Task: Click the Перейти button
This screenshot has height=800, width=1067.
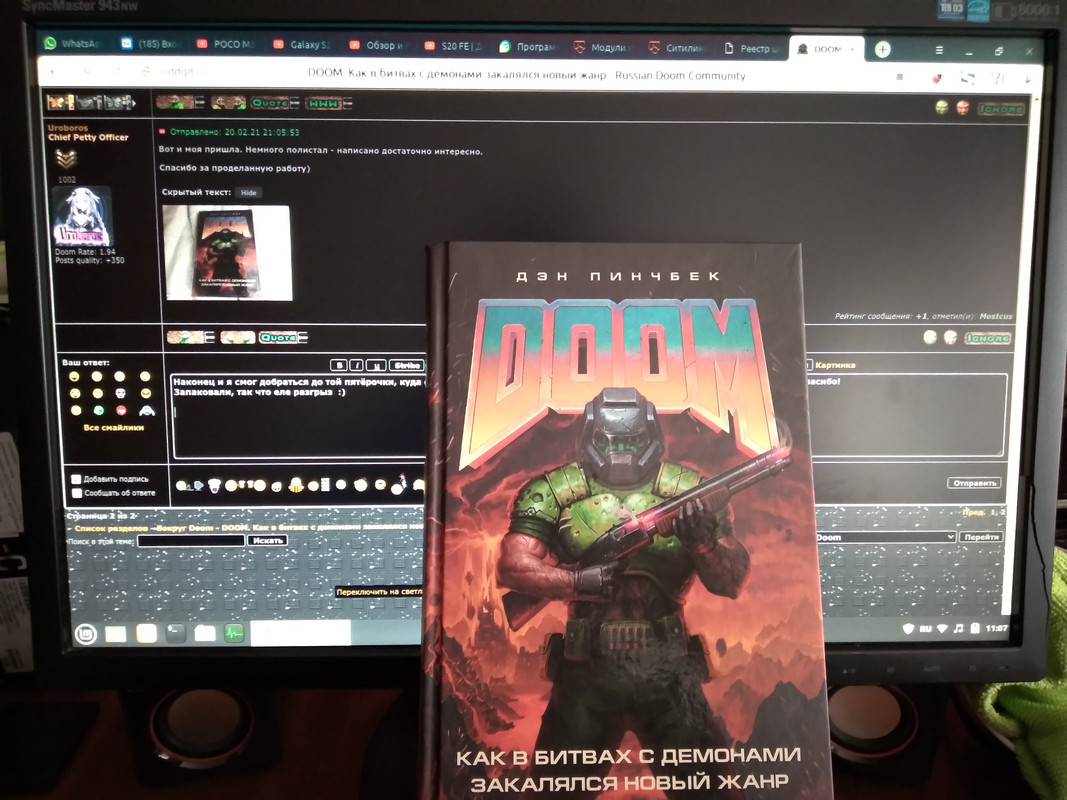Action: click(981, 537)
